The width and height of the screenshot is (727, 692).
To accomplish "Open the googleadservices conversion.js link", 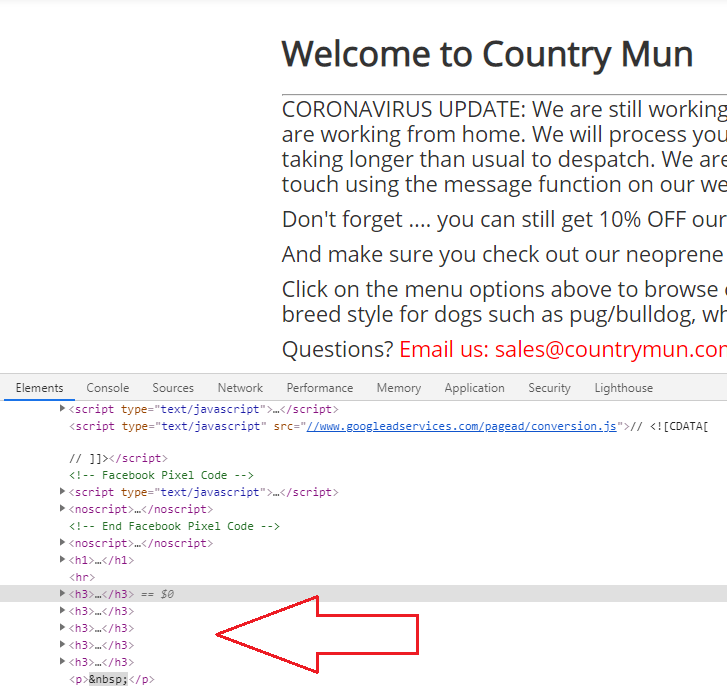I will (x=461, y=426).
